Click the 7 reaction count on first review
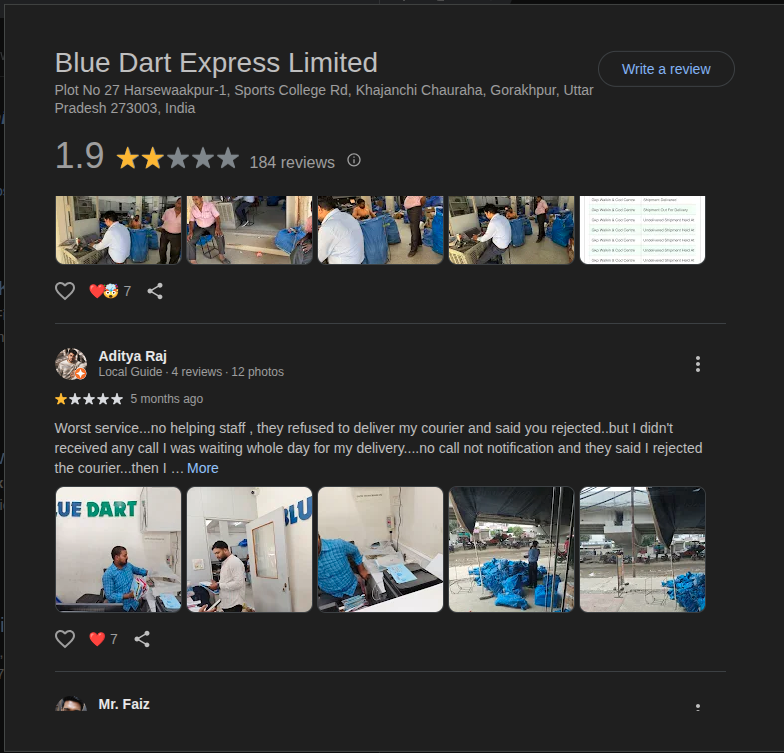The image size is (784, 753). pyautogui.click(x=128, y=291)
